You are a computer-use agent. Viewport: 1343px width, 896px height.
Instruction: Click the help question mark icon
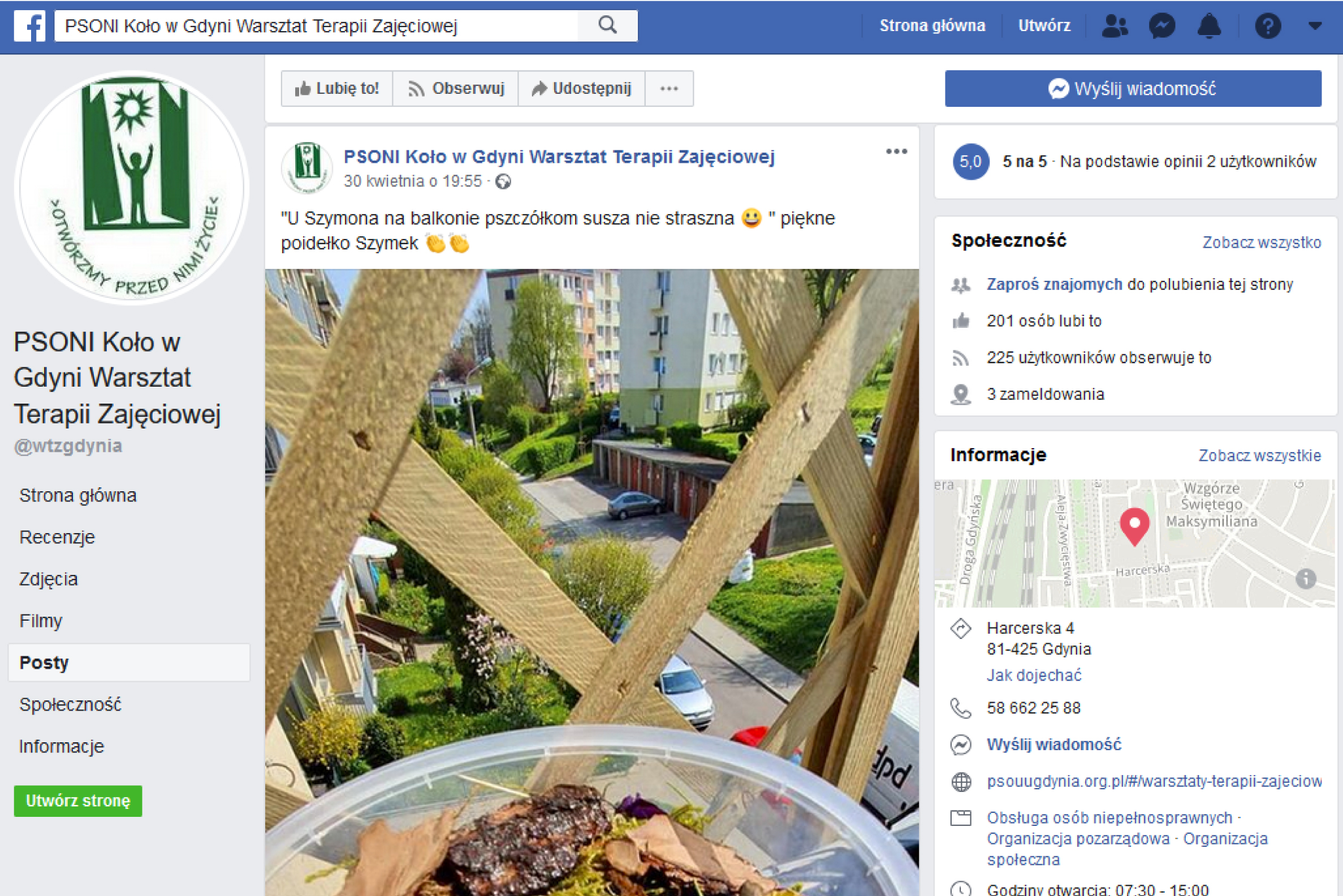1267,25
